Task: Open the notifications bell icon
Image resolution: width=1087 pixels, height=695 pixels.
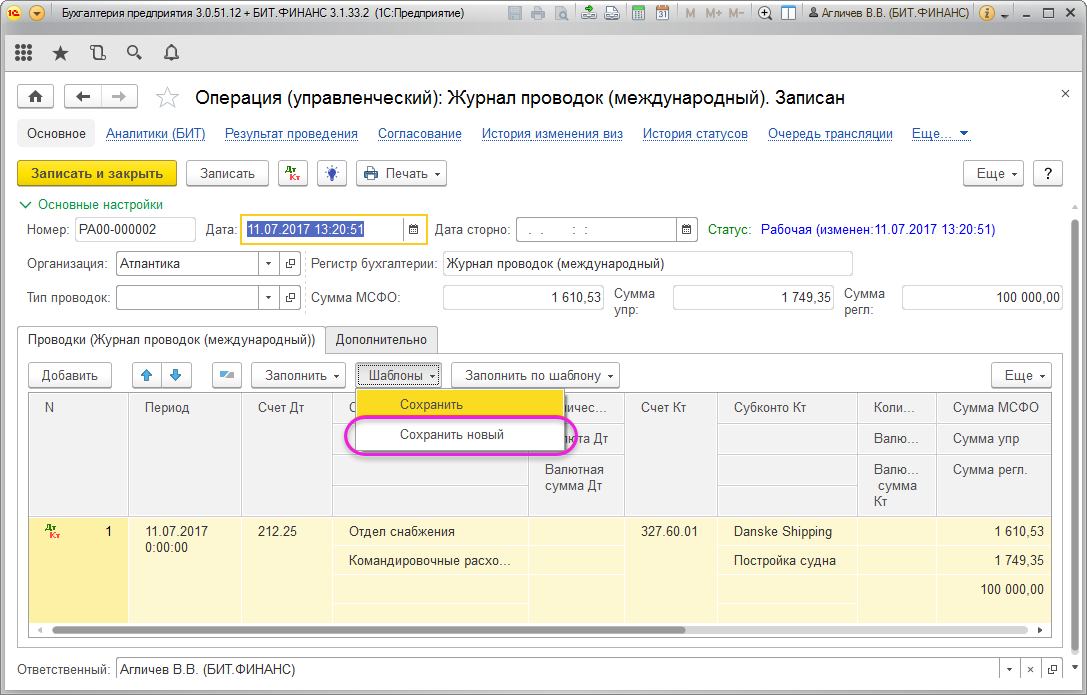Action: [171, 53]
